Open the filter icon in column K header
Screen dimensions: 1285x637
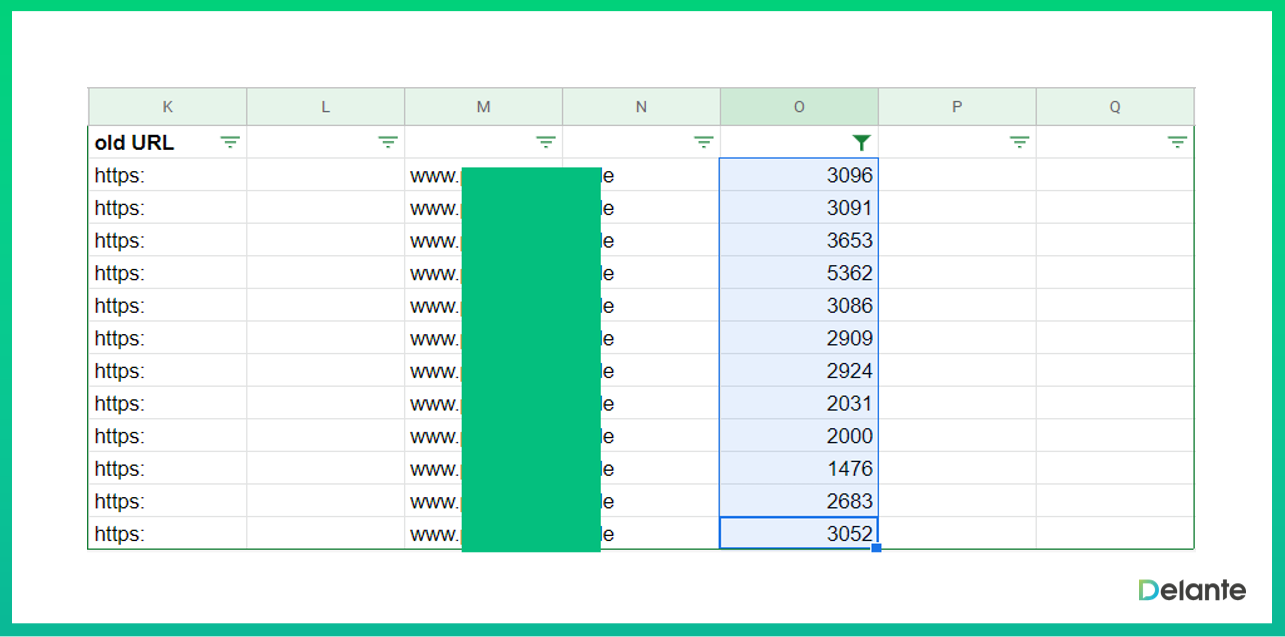230,143
